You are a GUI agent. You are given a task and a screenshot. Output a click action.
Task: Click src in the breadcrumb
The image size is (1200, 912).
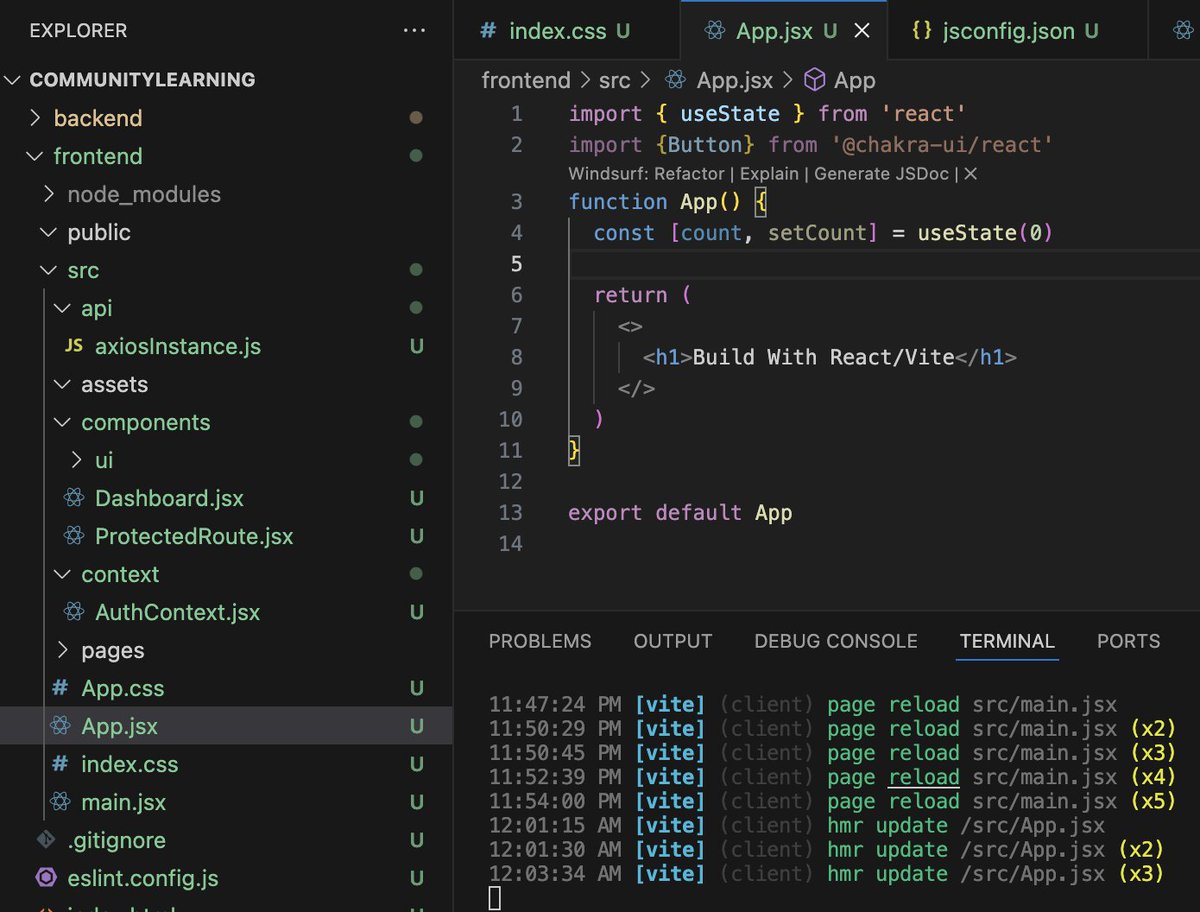coord(614,80)
